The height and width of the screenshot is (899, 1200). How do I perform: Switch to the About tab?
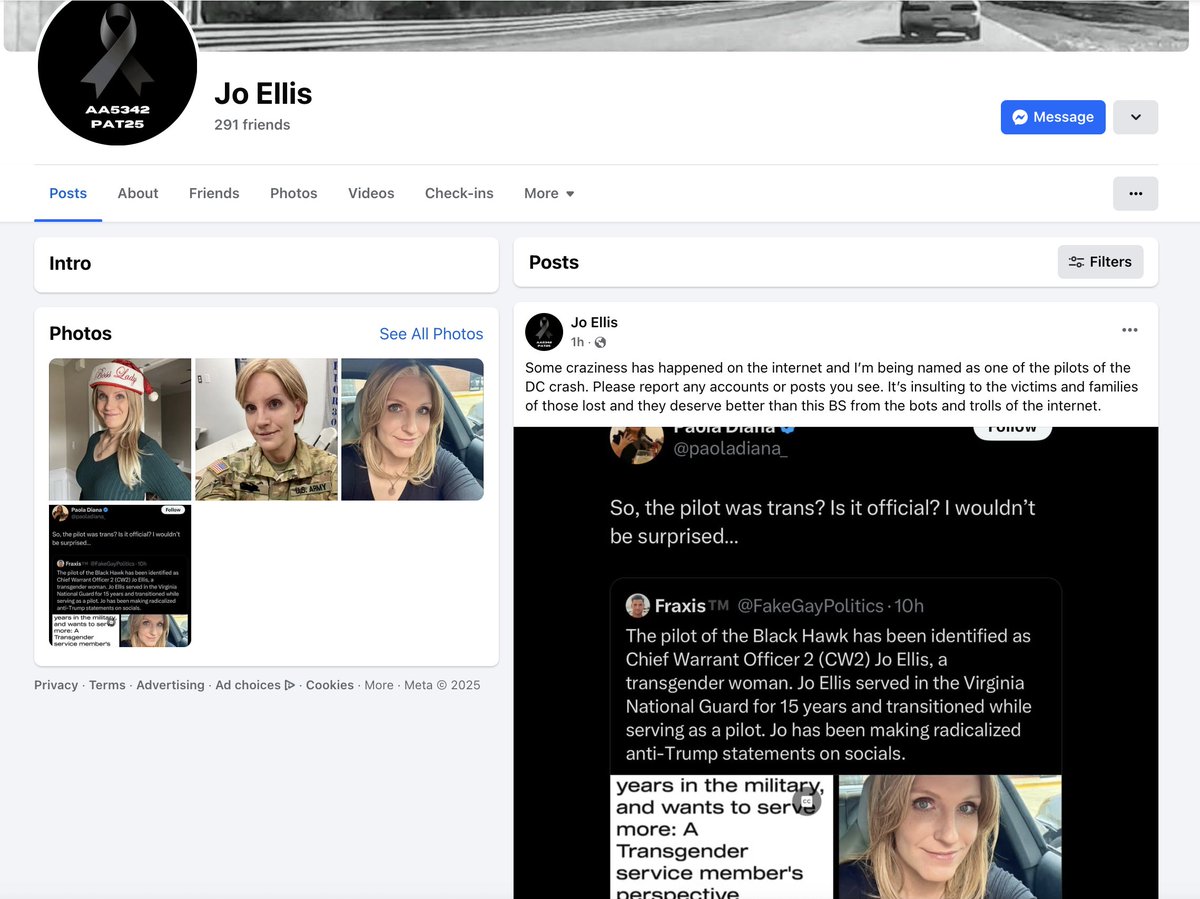point(137,193)
